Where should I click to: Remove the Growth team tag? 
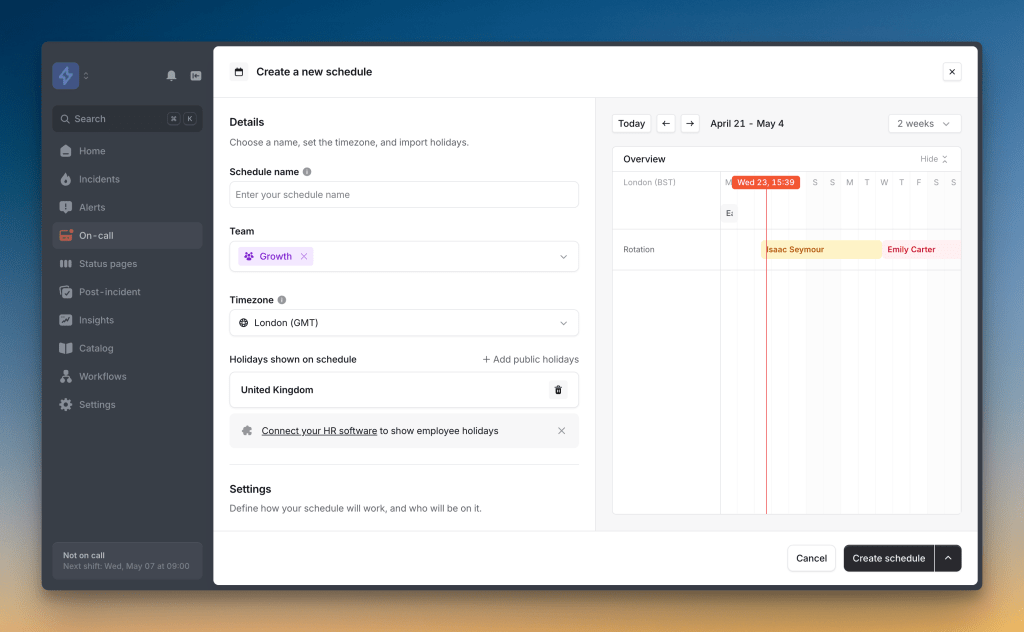click(303, 256)
